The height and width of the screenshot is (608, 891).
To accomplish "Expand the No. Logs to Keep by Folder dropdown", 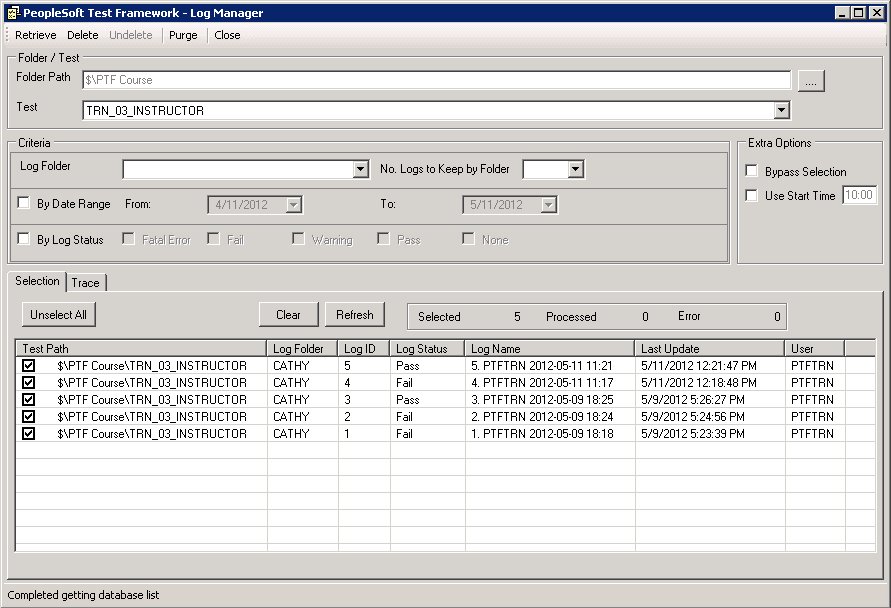I will click(x=578, y=169).
